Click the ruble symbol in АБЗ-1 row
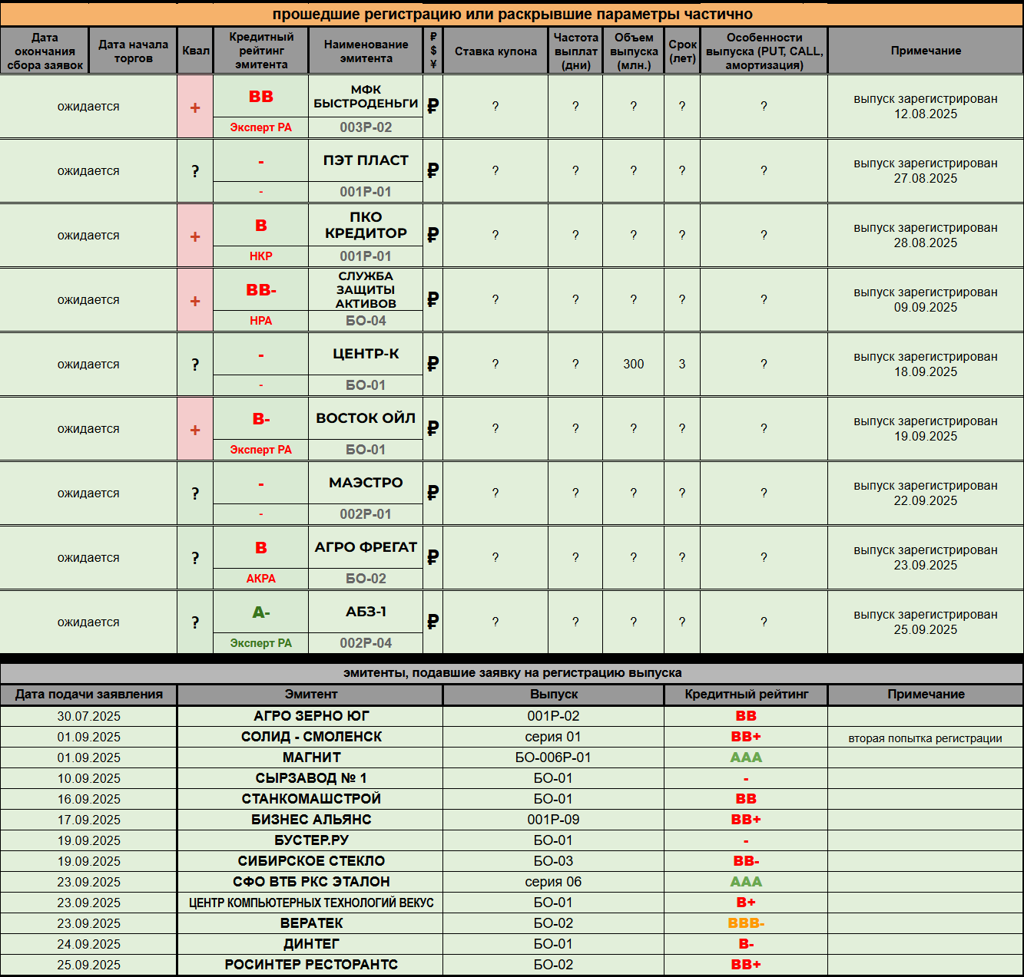 pos(433,622)
